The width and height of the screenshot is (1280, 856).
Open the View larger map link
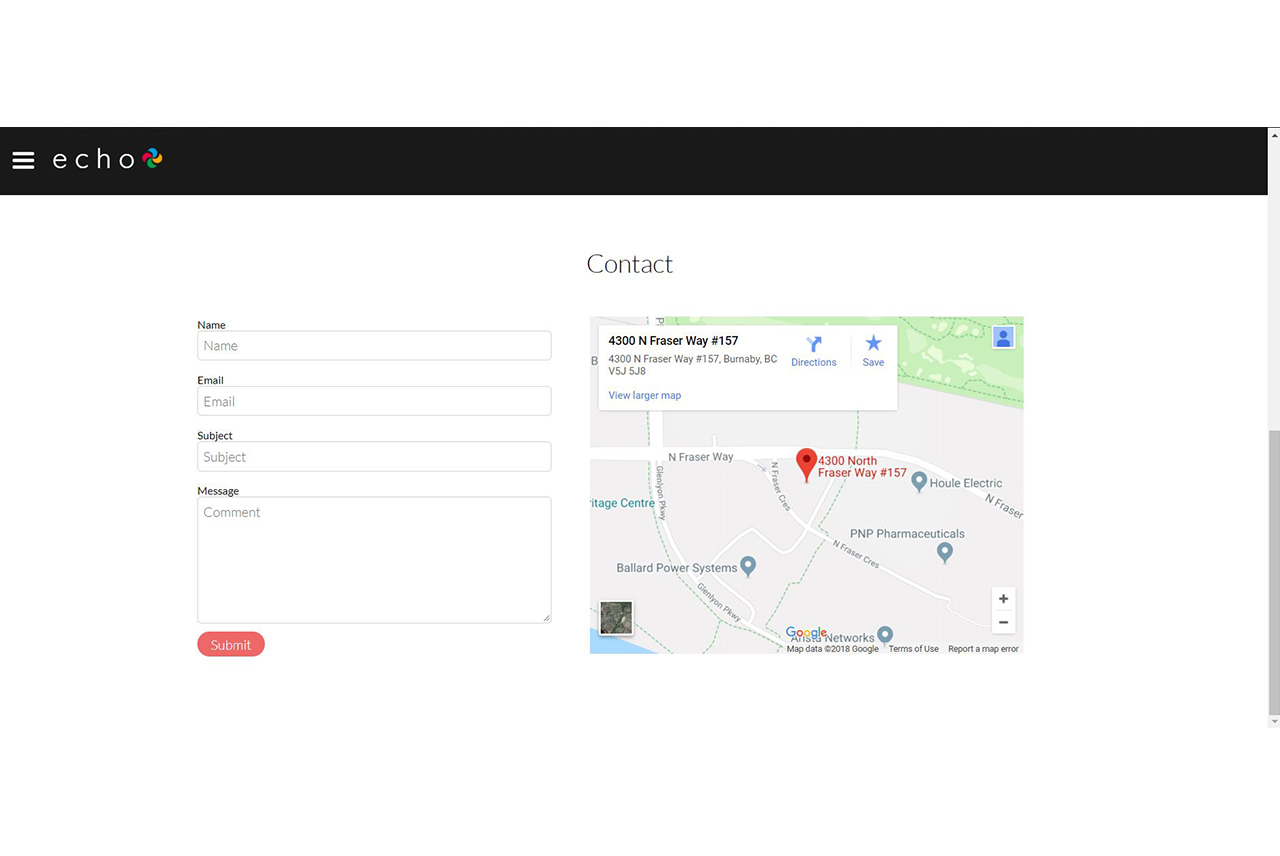[x=644, y=395]
